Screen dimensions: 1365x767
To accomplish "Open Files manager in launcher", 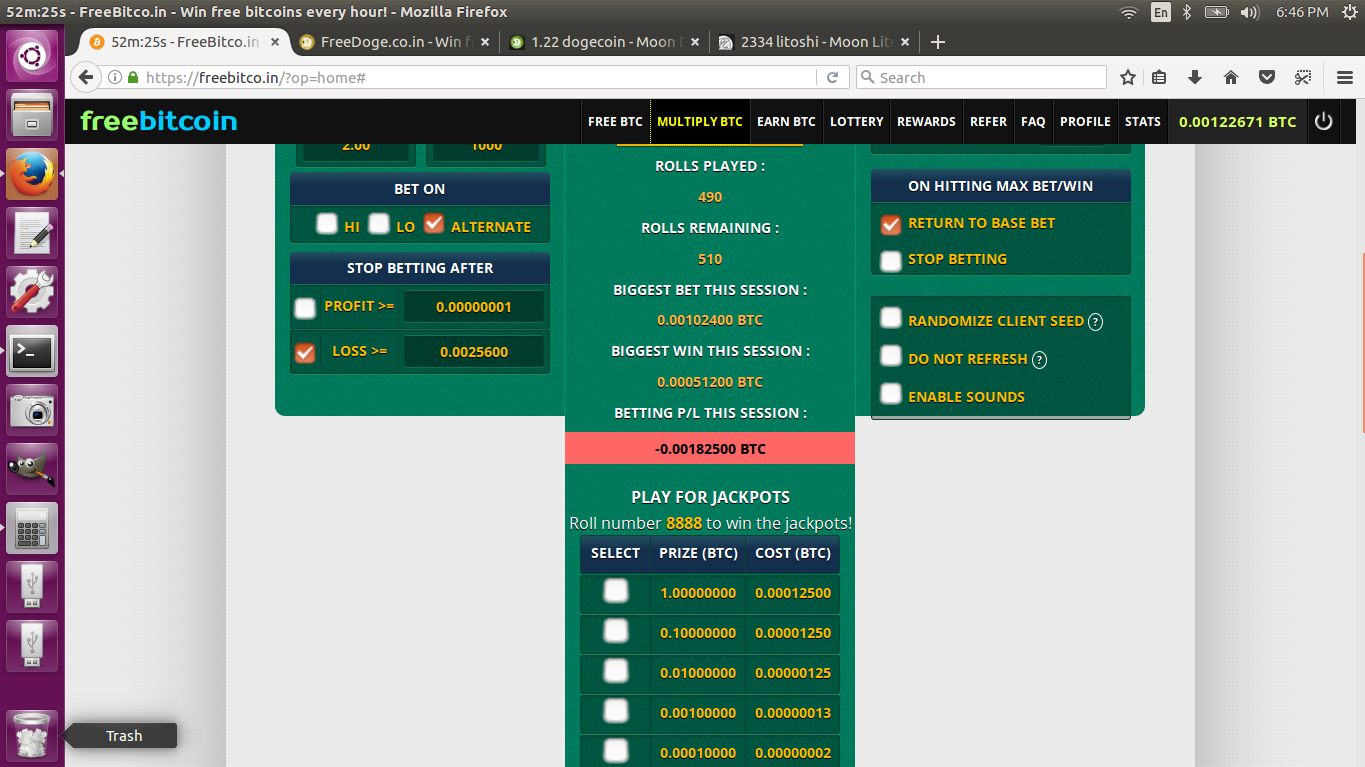I will tap(33, 115).
